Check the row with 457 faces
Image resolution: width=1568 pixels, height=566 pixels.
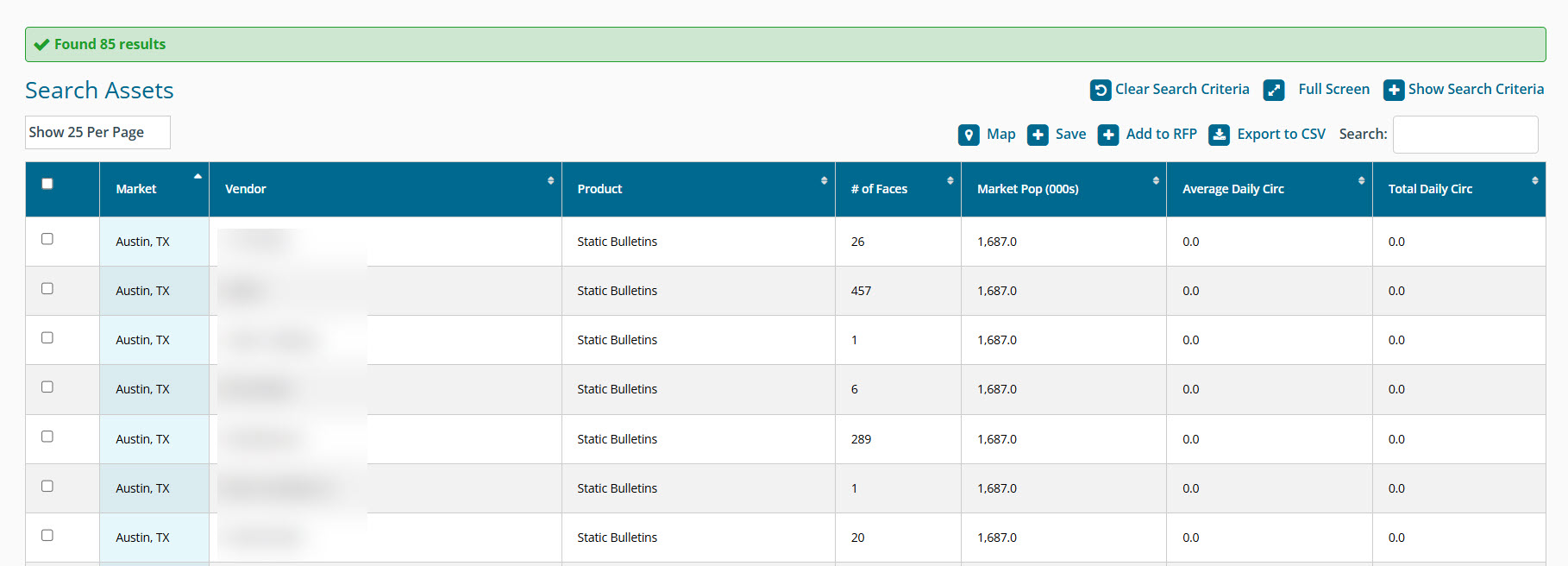(x=47, y=289)
